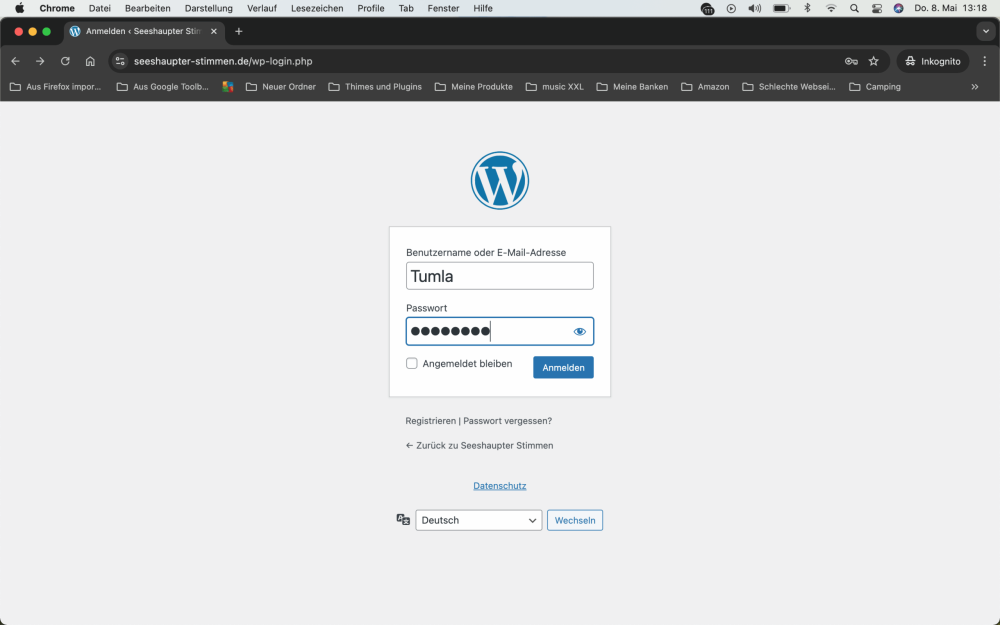Open site info icon in the address bar
1000x625 pixels.
click(120, 61)
